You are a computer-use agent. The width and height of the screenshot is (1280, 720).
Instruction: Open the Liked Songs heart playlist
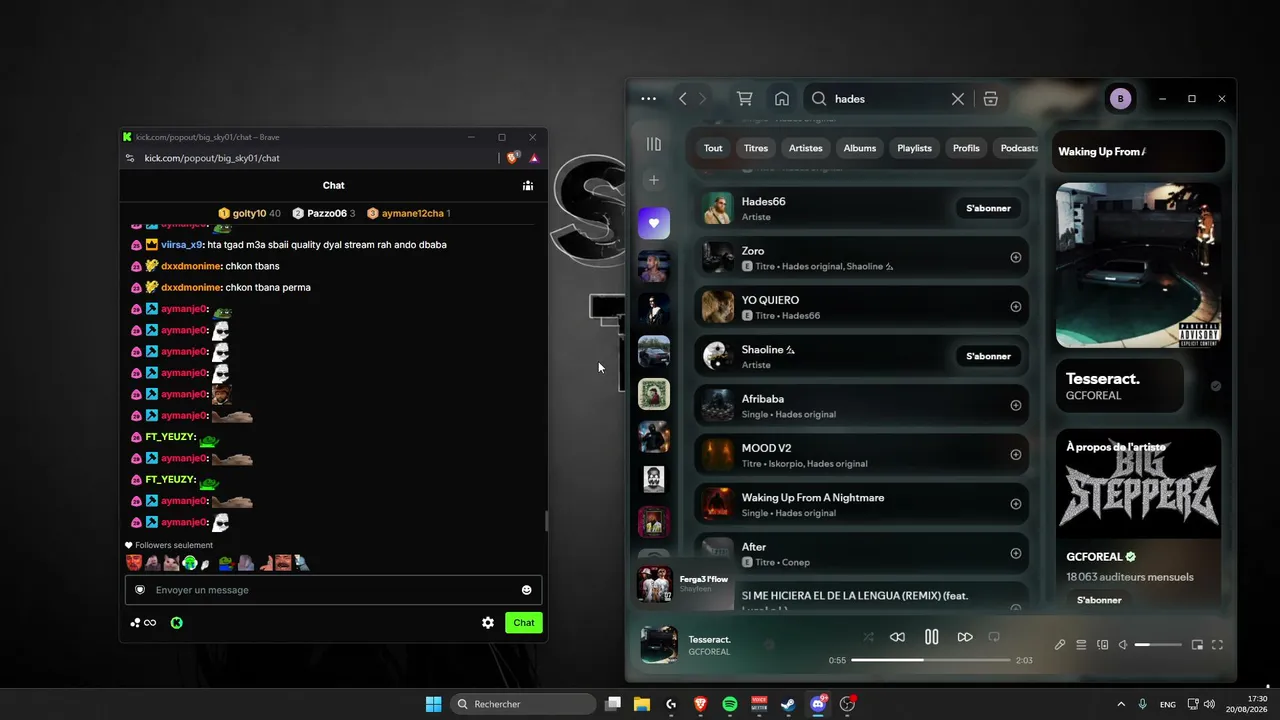pos(654,223)
